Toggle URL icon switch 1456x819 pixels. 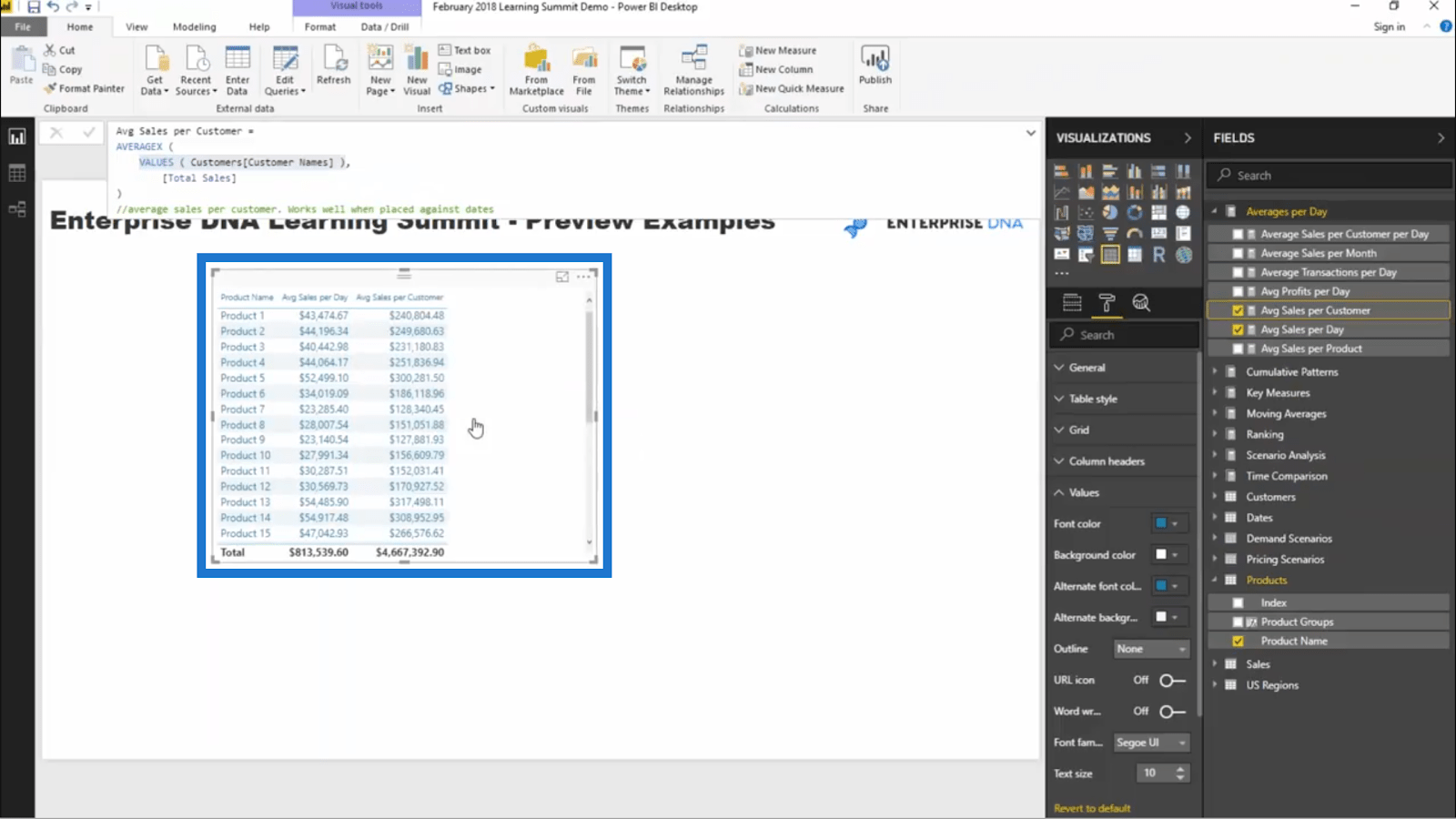[x=1172, y=680]
